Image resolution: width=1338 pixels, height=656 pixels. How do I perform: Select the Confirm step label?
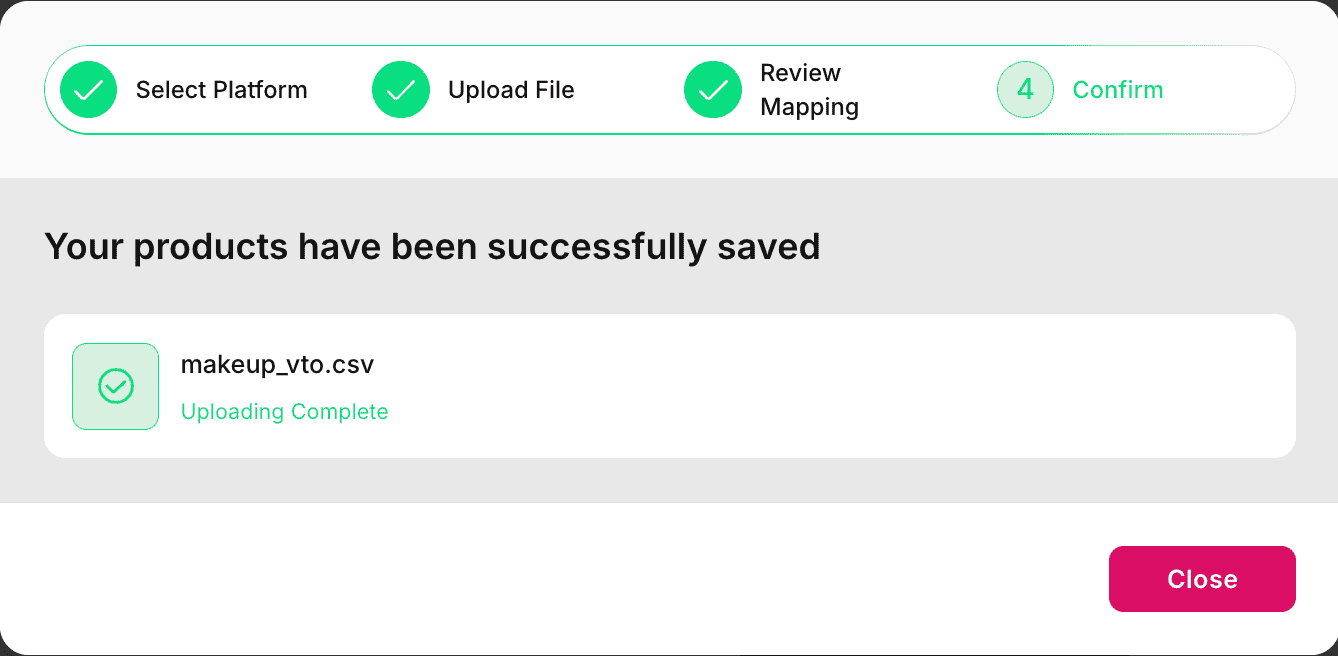click(1117, 90)
